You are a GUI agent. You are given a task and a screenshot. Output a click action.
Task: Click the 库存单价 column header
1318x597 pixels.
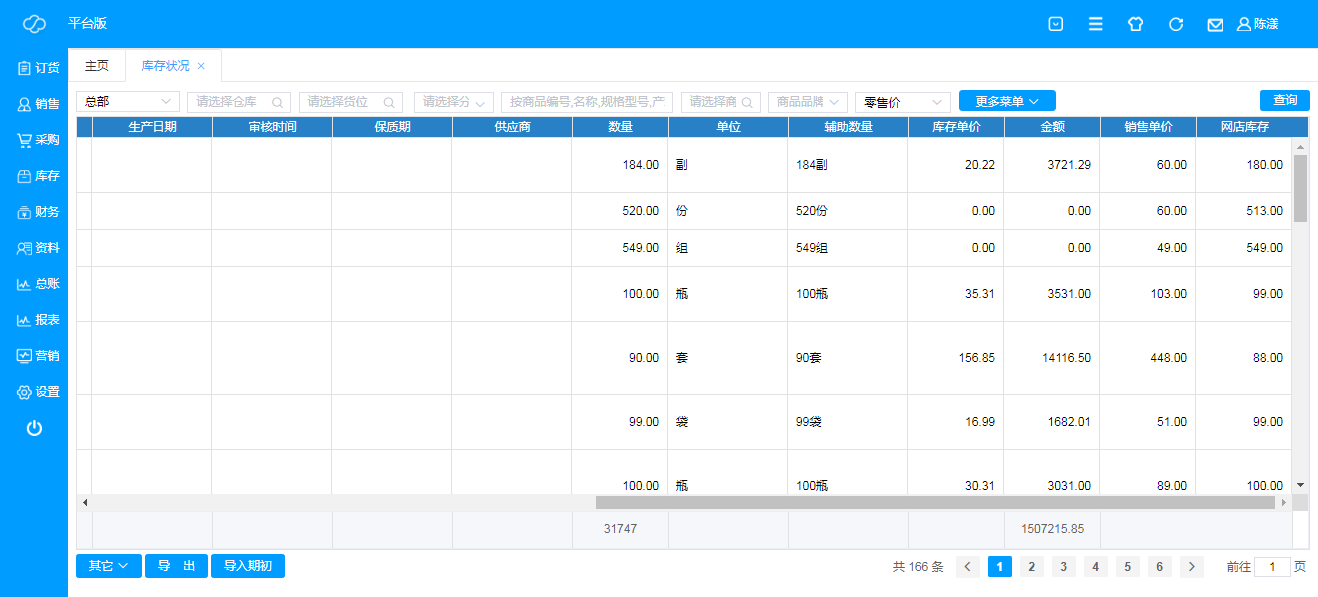click(x=956, y=127)
